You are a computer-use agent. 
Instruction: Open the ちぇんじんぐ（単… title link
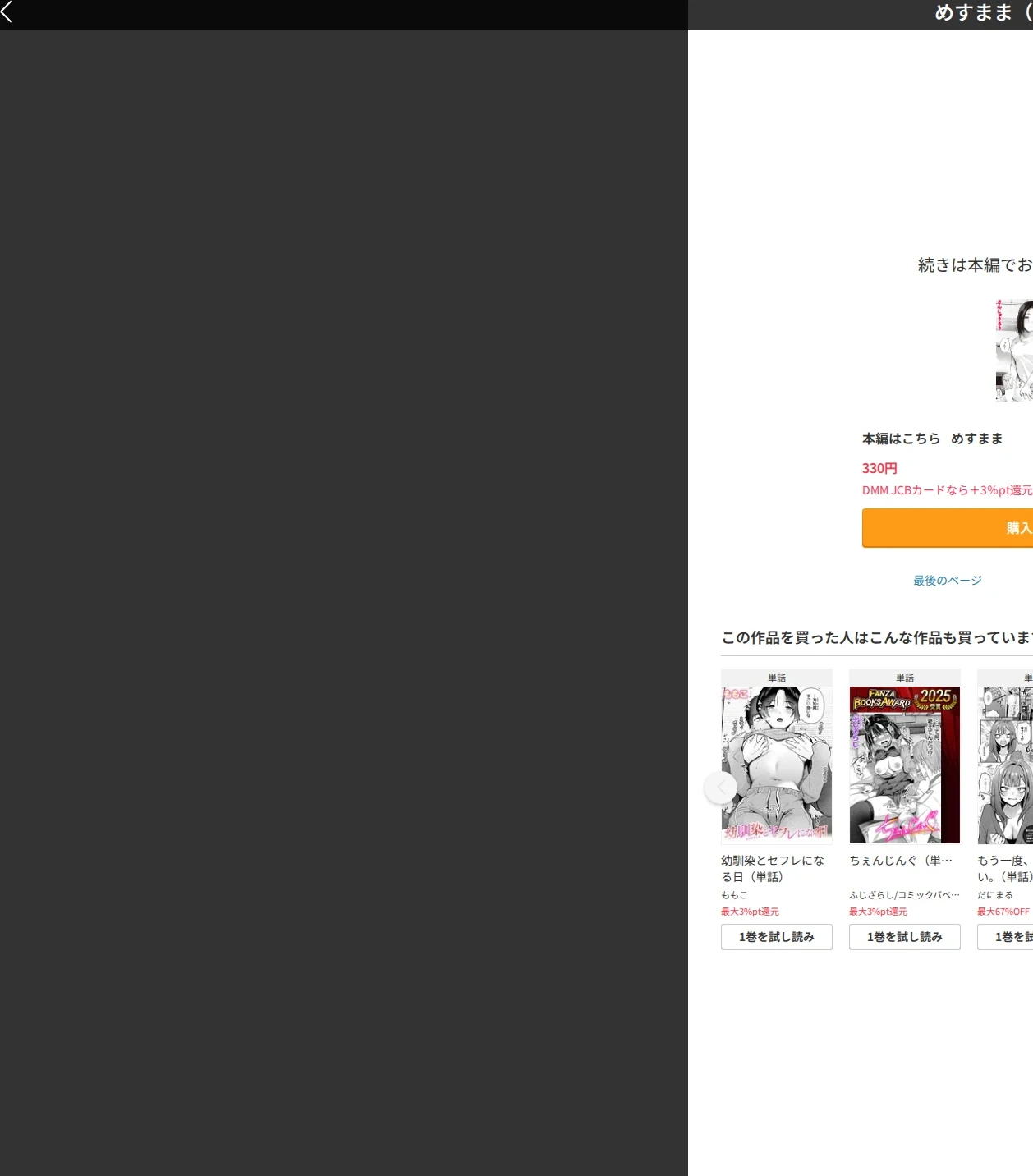click(x=901, y=861)
